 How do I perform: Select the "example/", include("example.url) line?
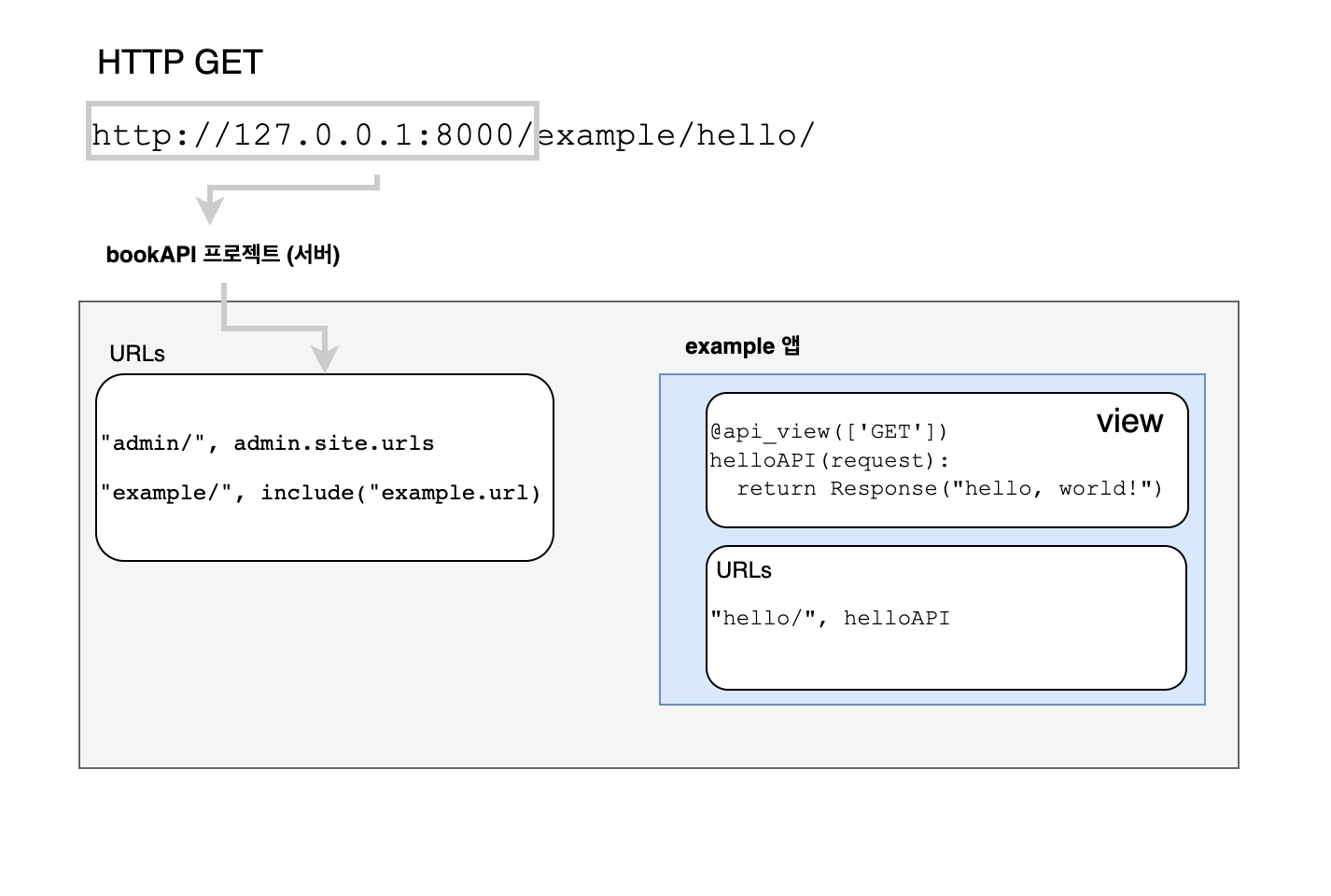pos(321,493)
